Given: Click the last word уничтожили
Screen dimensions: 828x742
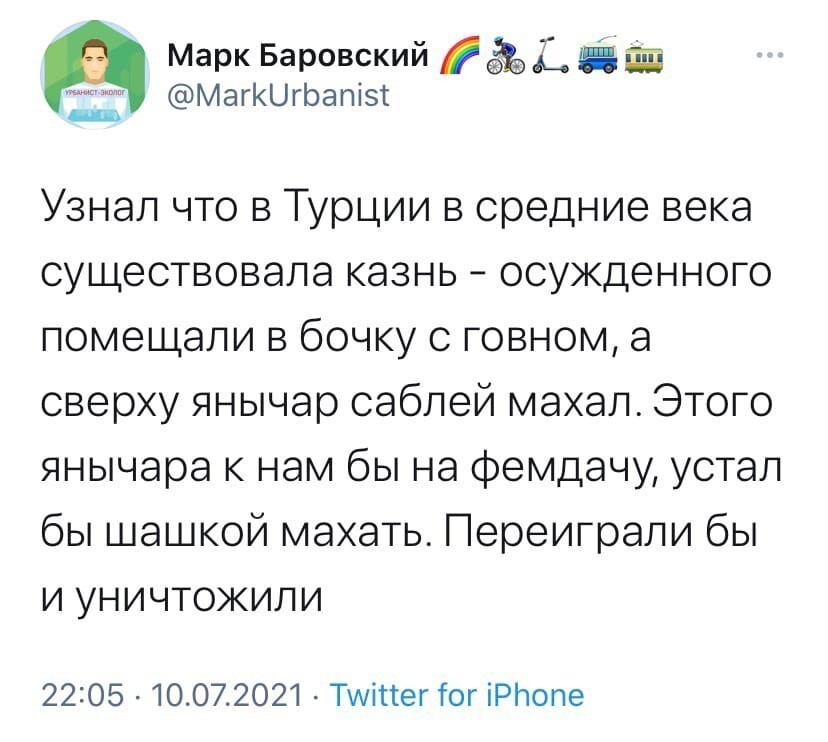Looking at the screenshot, I should click(200, 600).
